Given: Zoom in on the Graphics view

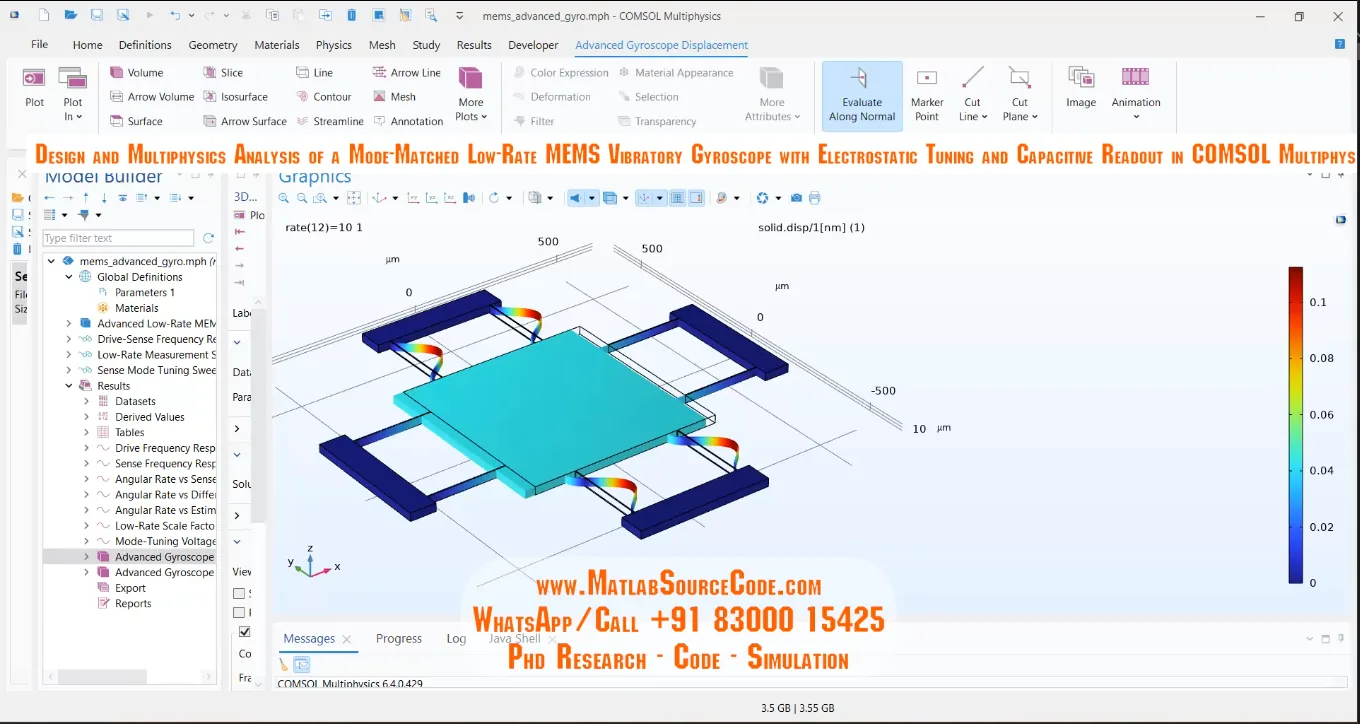Looking at the screenshot, I should point(283,198).
